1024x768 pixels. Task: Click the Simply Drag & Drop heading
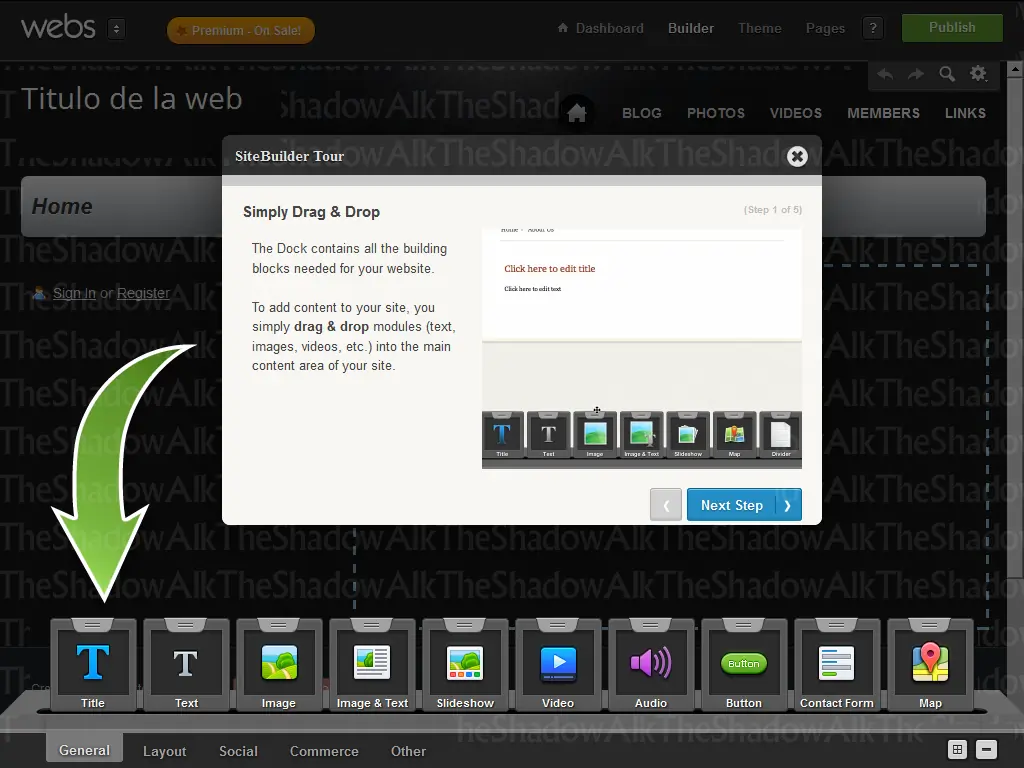(311, 212)
